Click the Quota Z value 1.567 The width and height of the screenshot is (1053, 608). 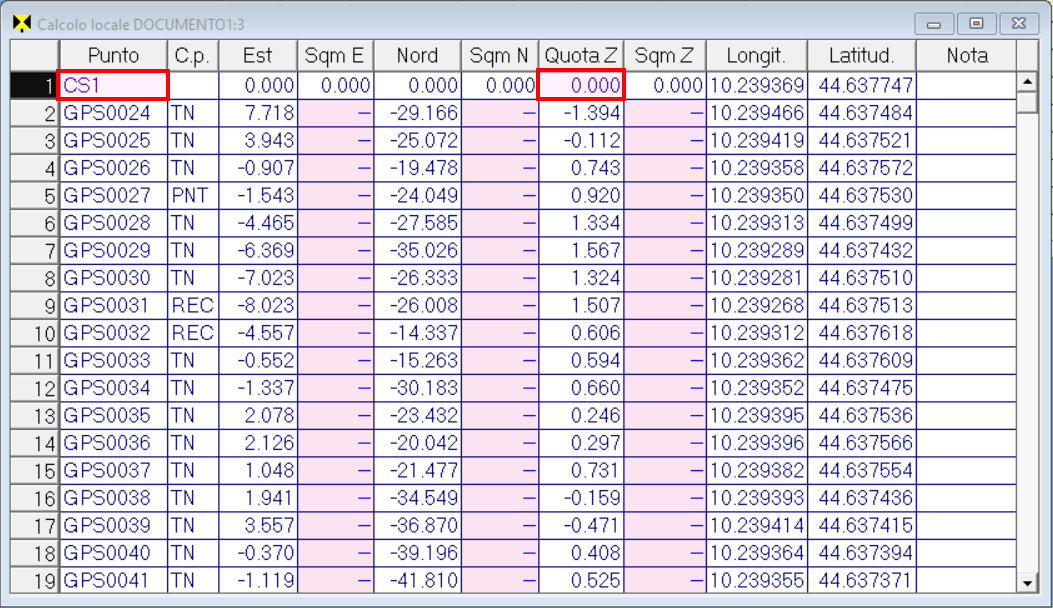pyautogui.click(x=581, y=250)
